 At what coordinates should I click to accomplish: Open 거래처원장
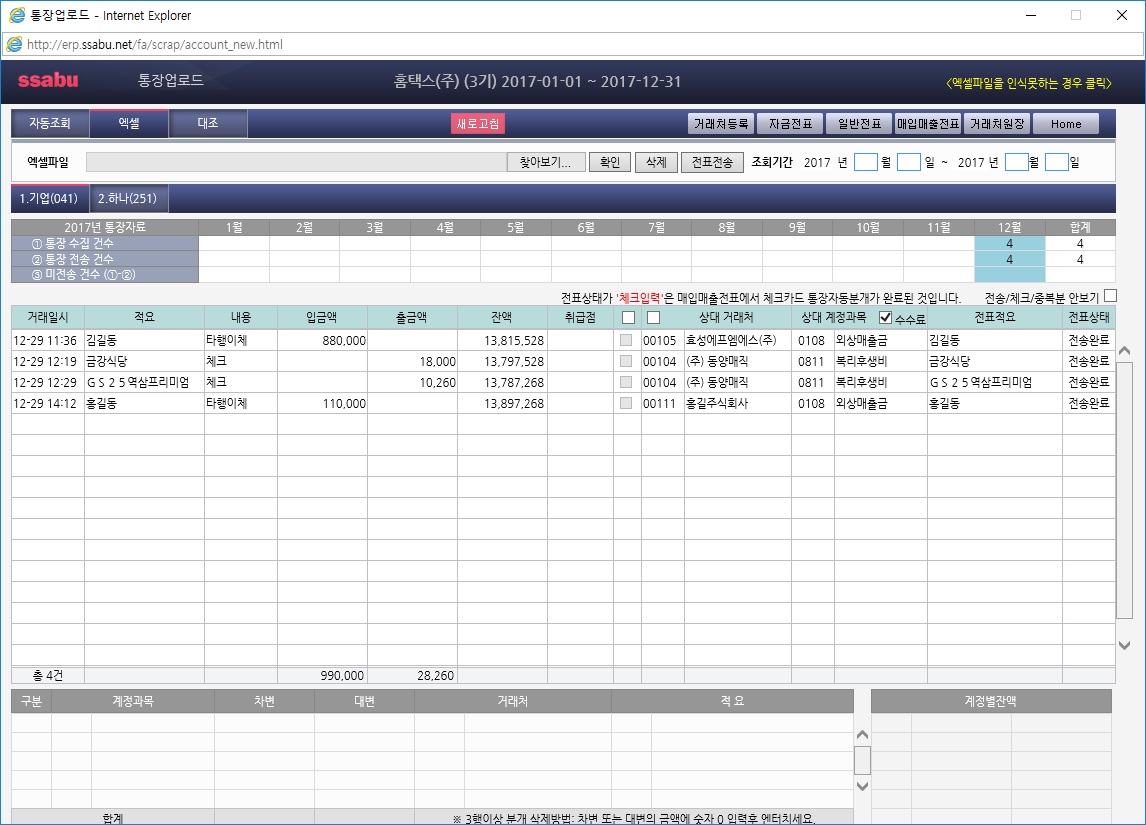(x=997, y=123)
